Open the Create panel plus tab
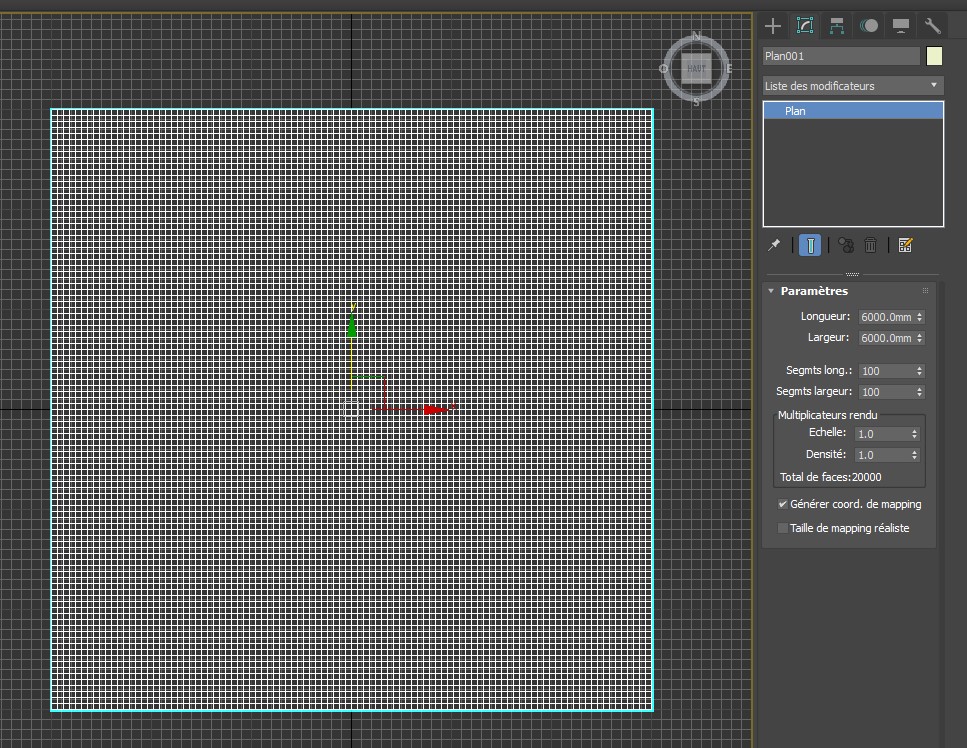The width and height of the screenshot is (967, 748). click(x=773, y=26)
